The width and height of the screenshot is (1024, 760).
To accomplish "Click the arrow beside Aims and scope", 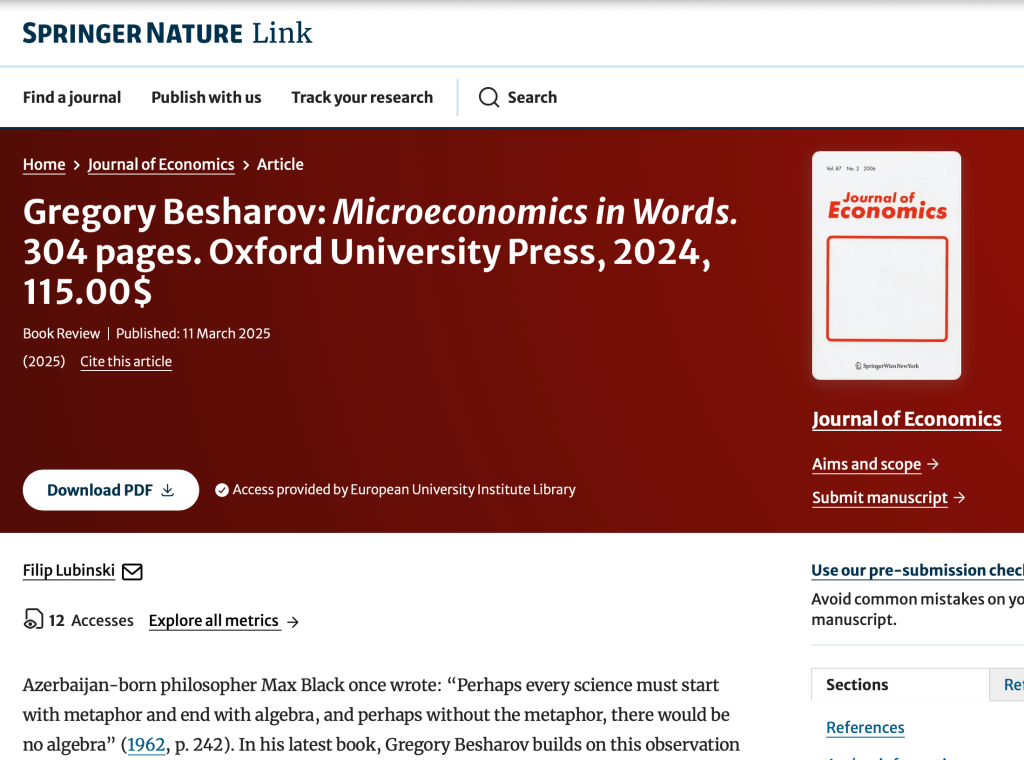I will point(933,464).
